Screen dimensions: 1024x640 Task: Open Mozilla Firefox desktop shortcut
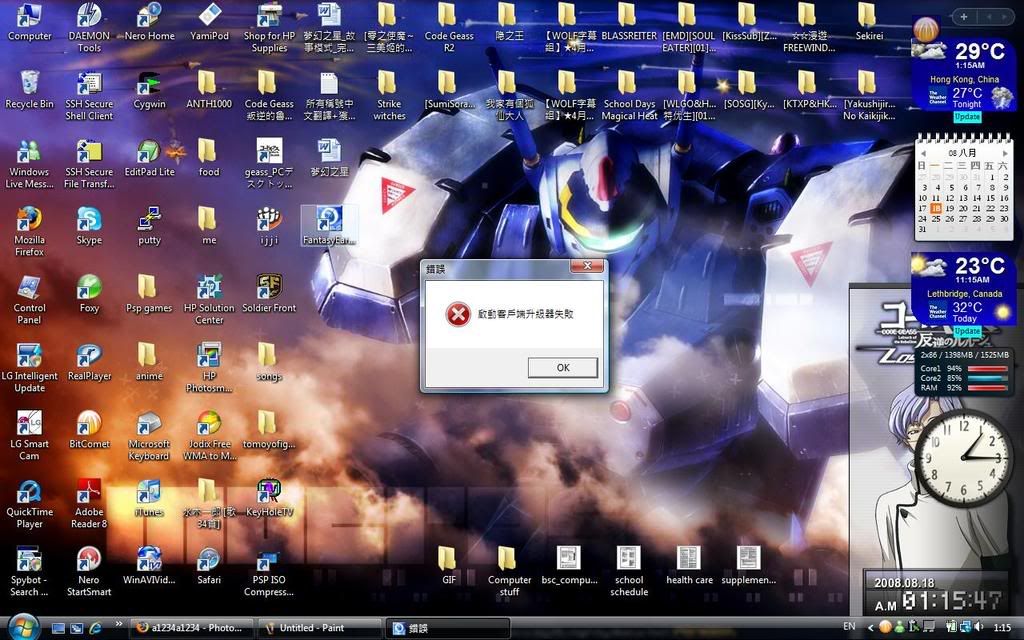[x=30, y=220]
